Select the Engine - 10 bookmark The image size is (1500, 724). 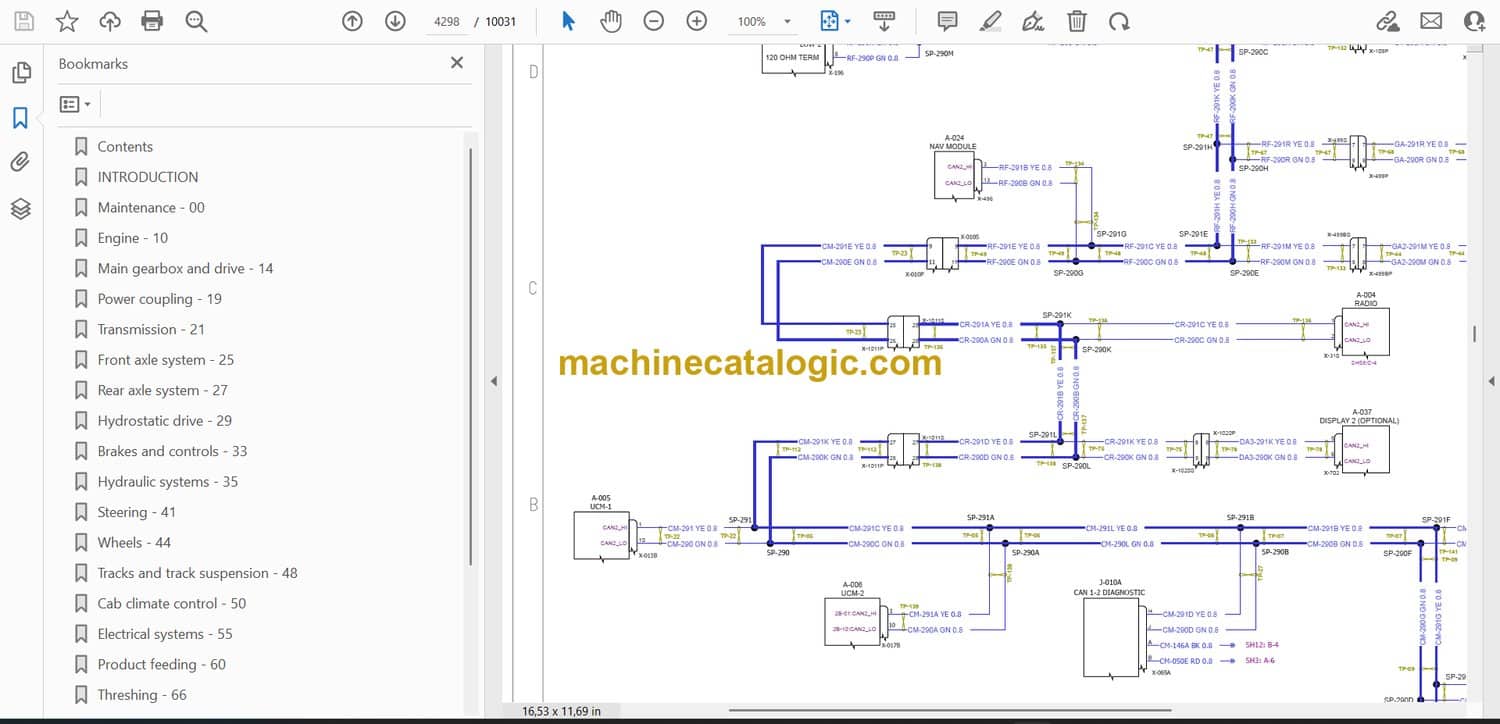pos(132,238)
